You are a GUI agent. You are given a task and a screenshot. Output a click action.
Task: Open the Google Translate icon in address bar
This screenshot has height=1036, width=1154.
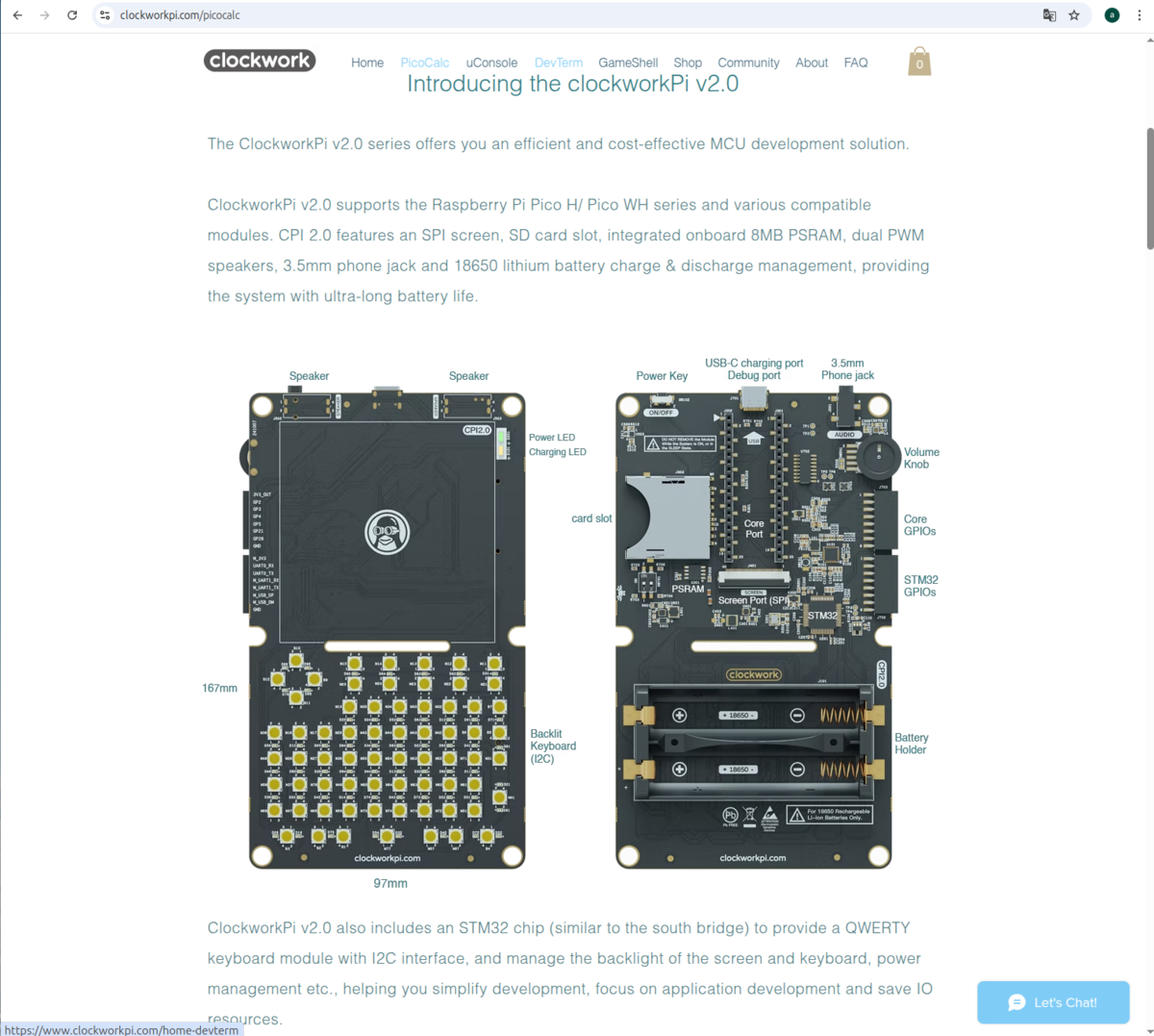pyautogui.click(x=1049, y=15)
